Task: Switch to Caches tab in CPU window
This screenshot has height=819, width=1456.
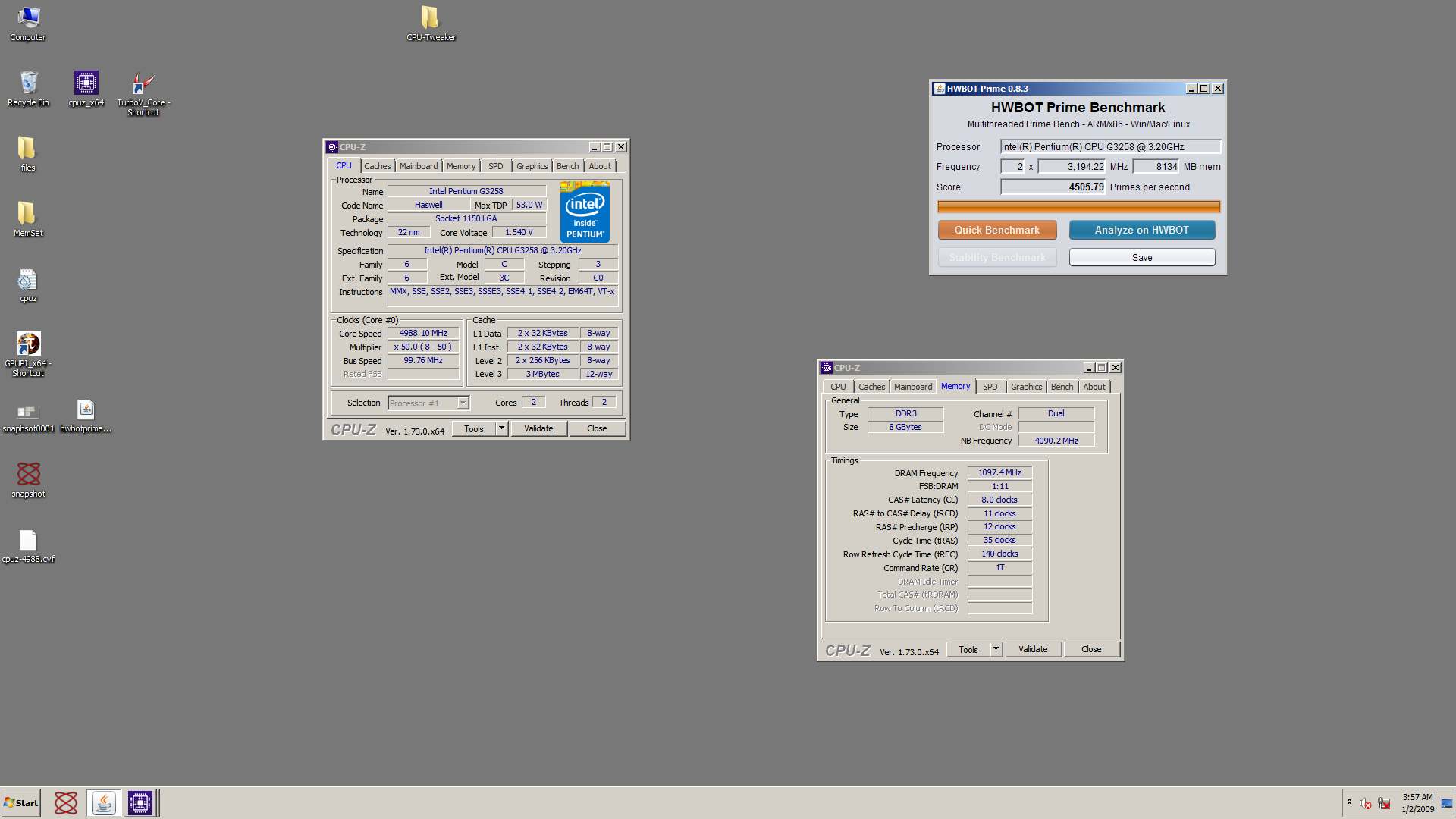Action: [377, 166]
